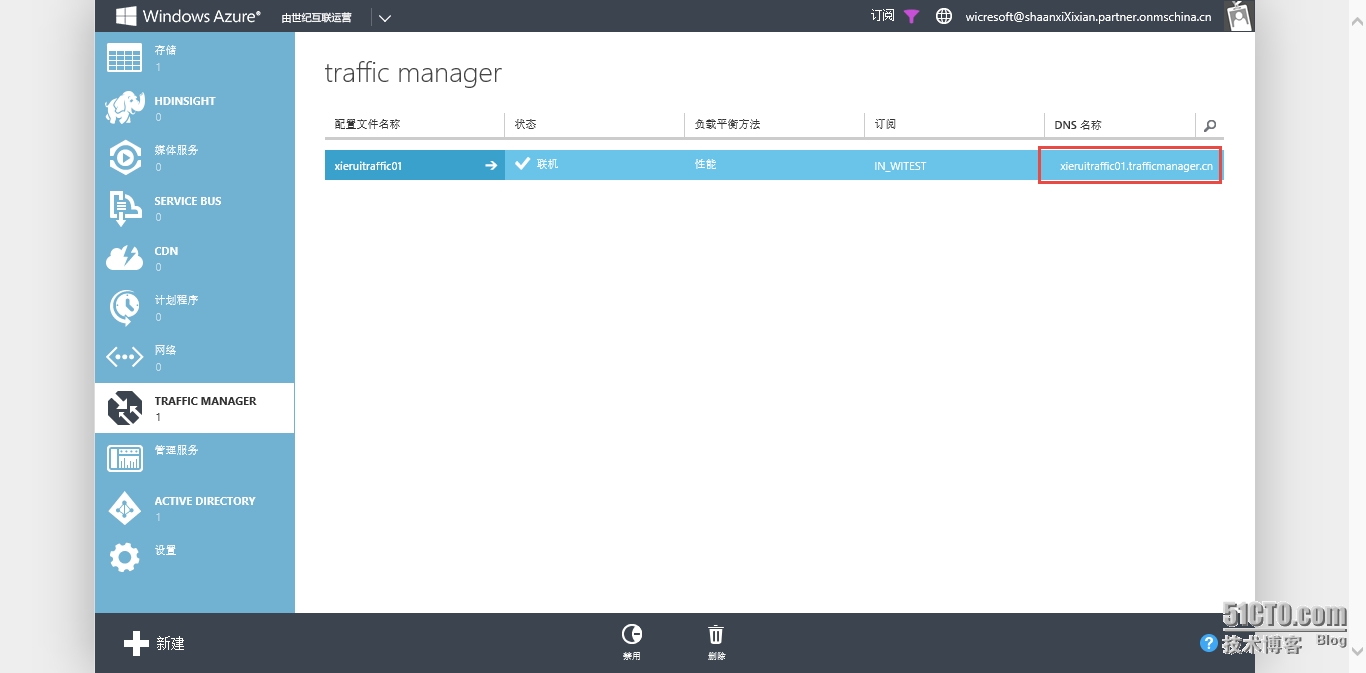This screenshot has width=1366, height=673.
Task: Open the Service Bus sidebar icon
Action: [x=125, y=208]
